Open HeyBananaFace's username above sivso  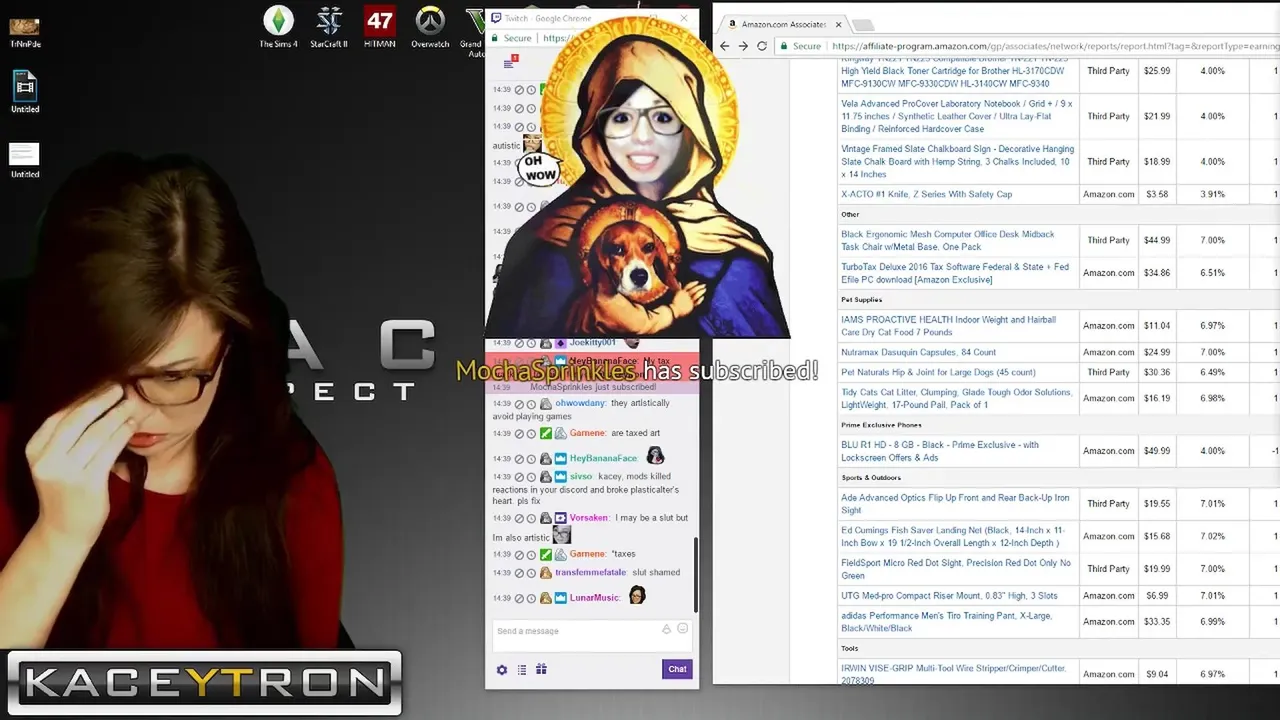(x=603, y=459)
